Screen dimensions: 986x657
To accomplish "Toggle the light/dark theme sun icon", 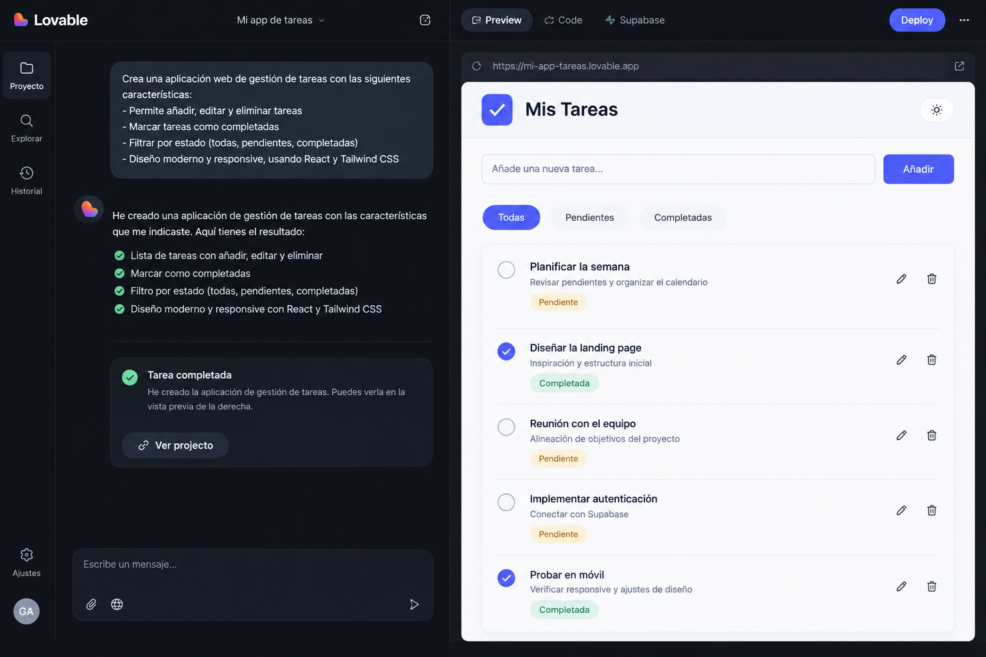I will point(936,110).
